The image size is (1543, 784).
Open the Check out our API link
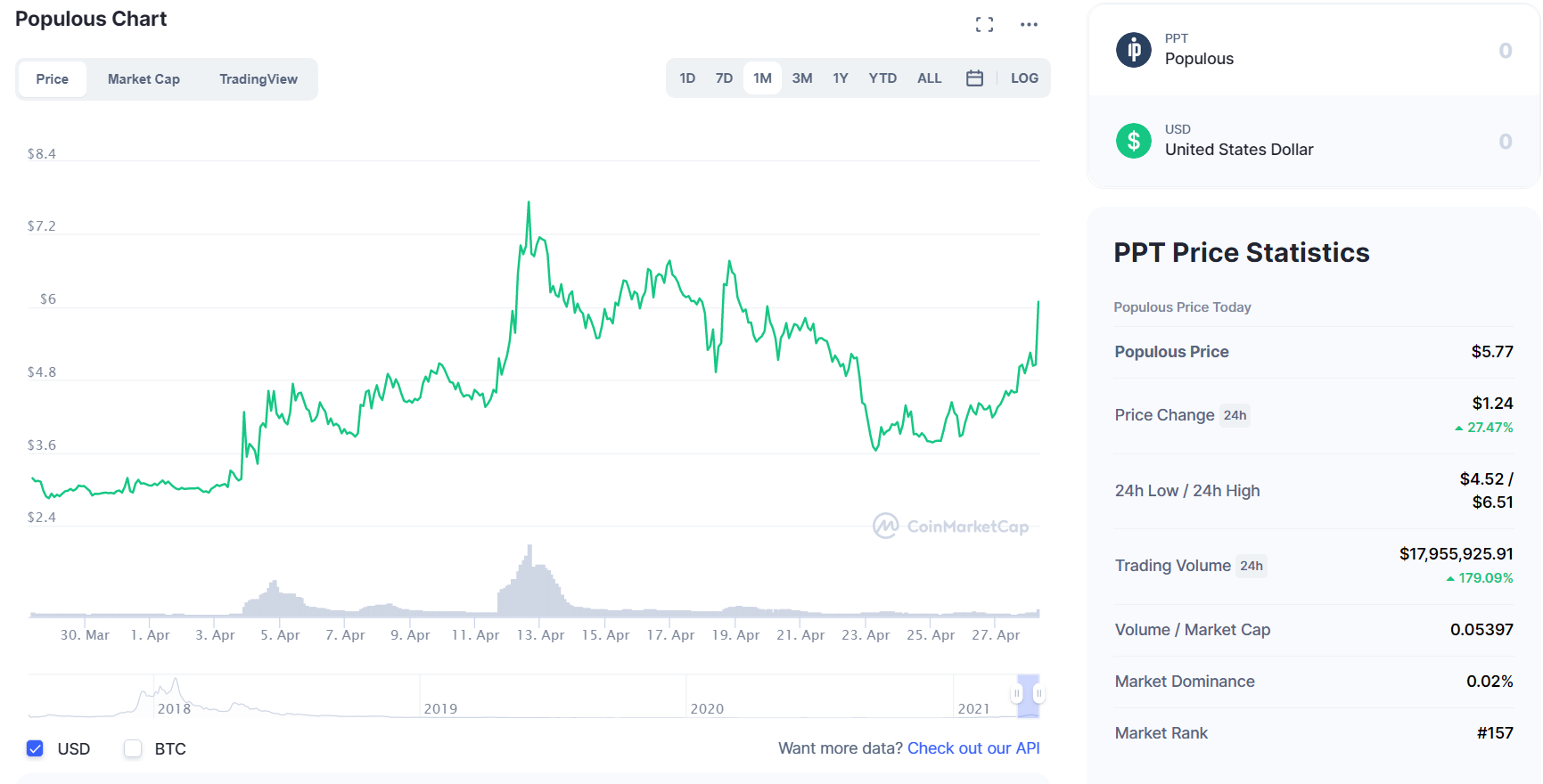pyautogui.click(x=973, y=748)
